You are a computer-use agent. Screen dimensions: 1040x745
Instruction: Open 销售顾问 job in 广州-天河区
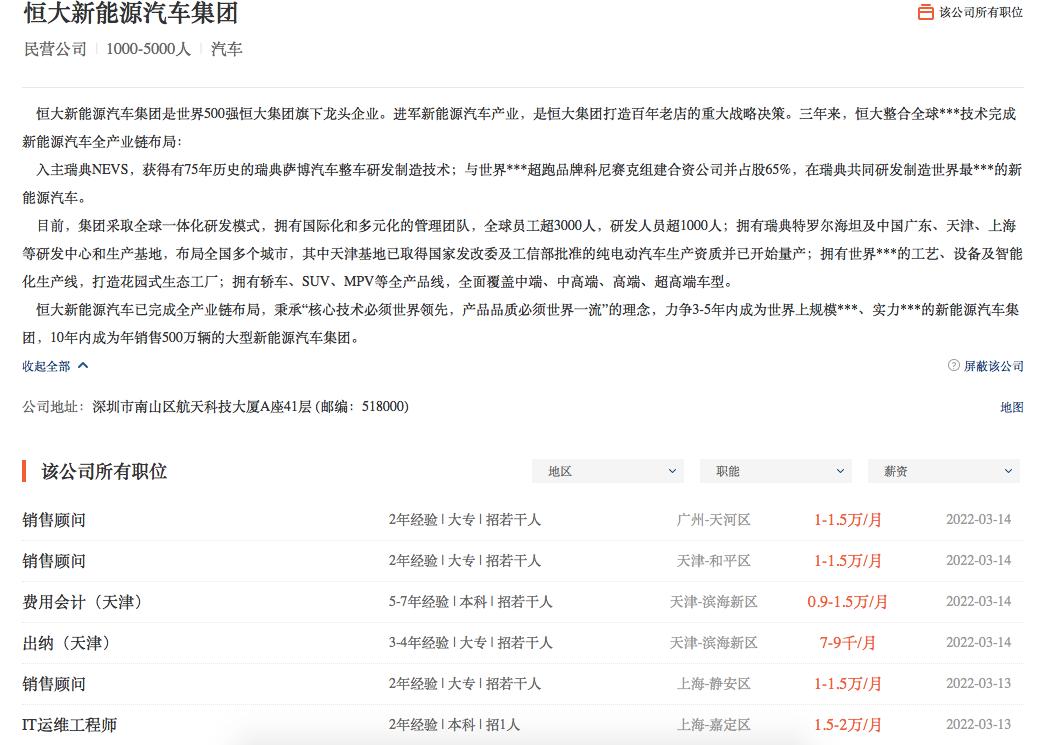click(x=54, y=520)
